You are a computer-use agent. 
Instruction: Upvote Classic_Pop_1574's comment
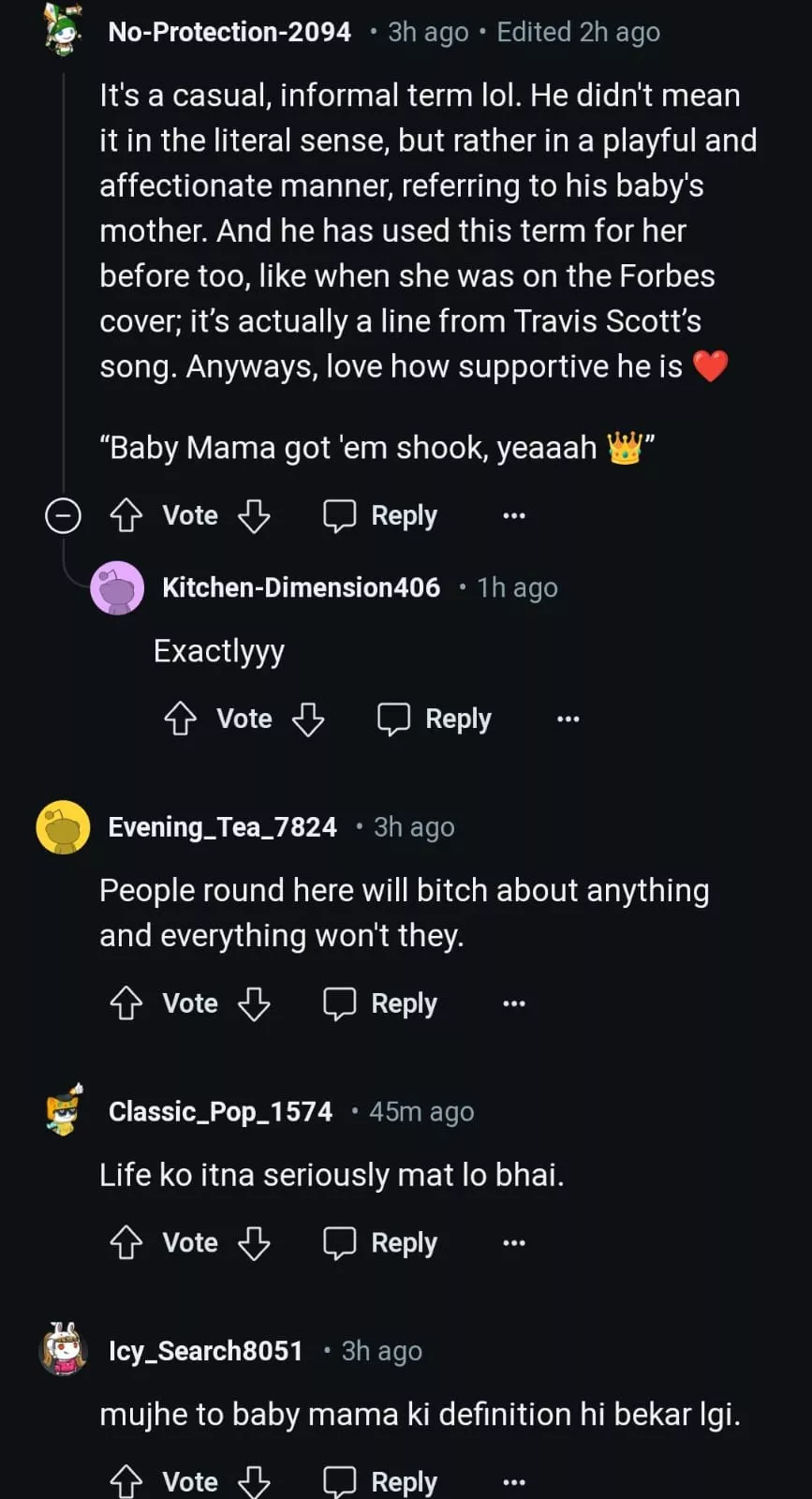(x=126, y=1243)
